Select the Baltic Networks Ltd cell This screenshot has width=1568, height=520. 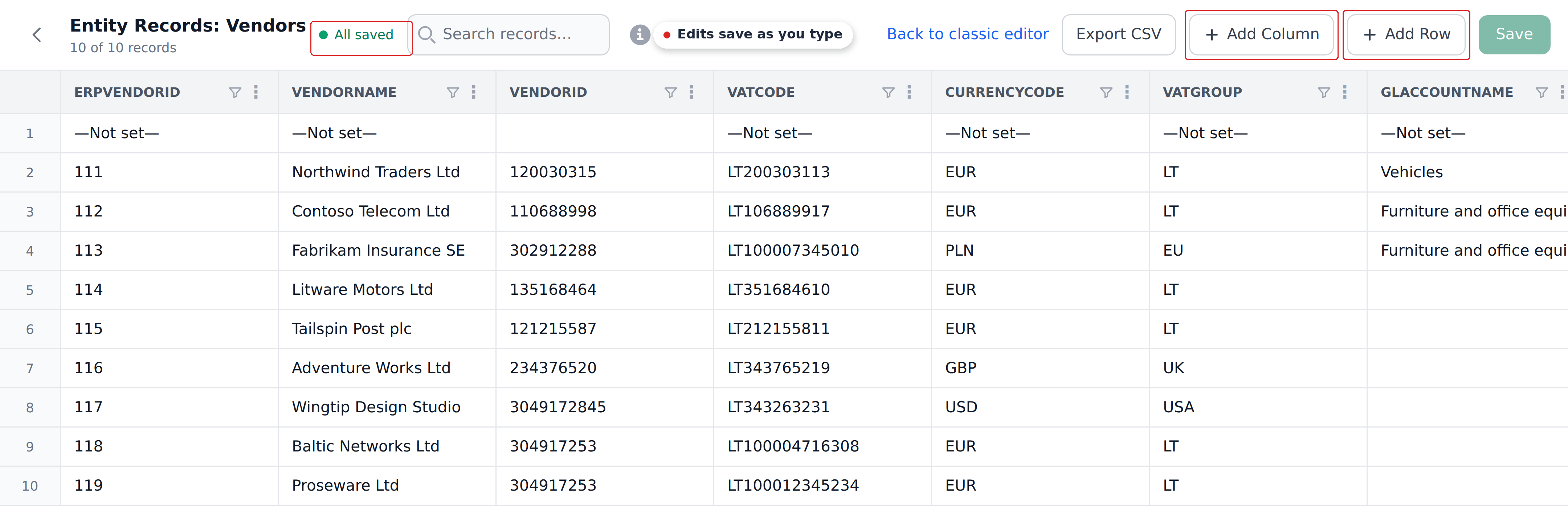tap(387, 446)
